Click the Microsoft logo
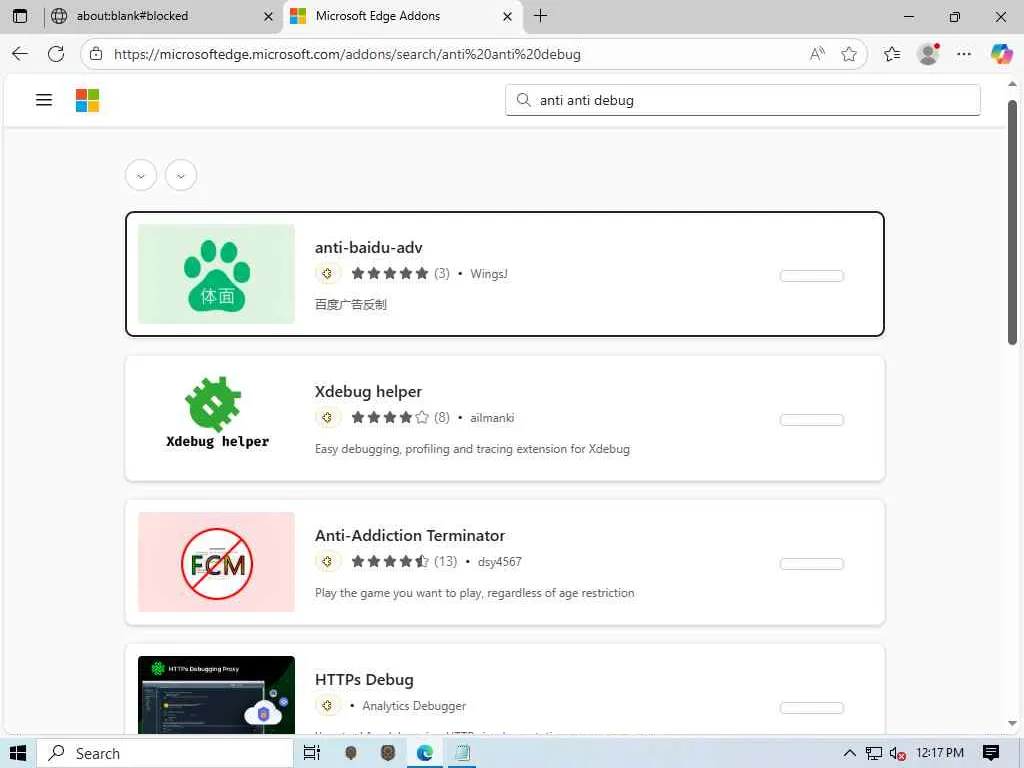This screenshot has height=768, width=1024. pos(88,101)
